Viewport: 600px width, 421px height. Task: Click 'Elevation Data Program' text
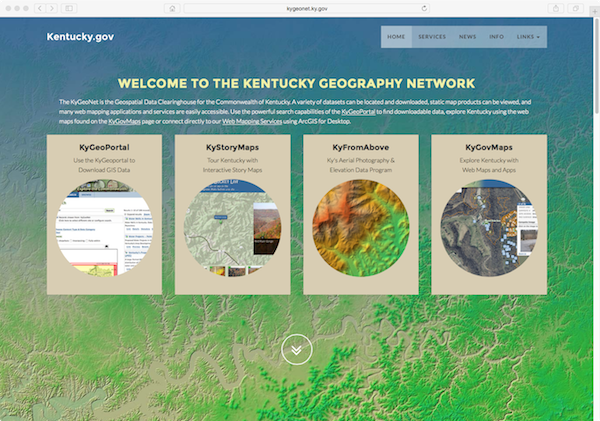click(x=361, y=170)
